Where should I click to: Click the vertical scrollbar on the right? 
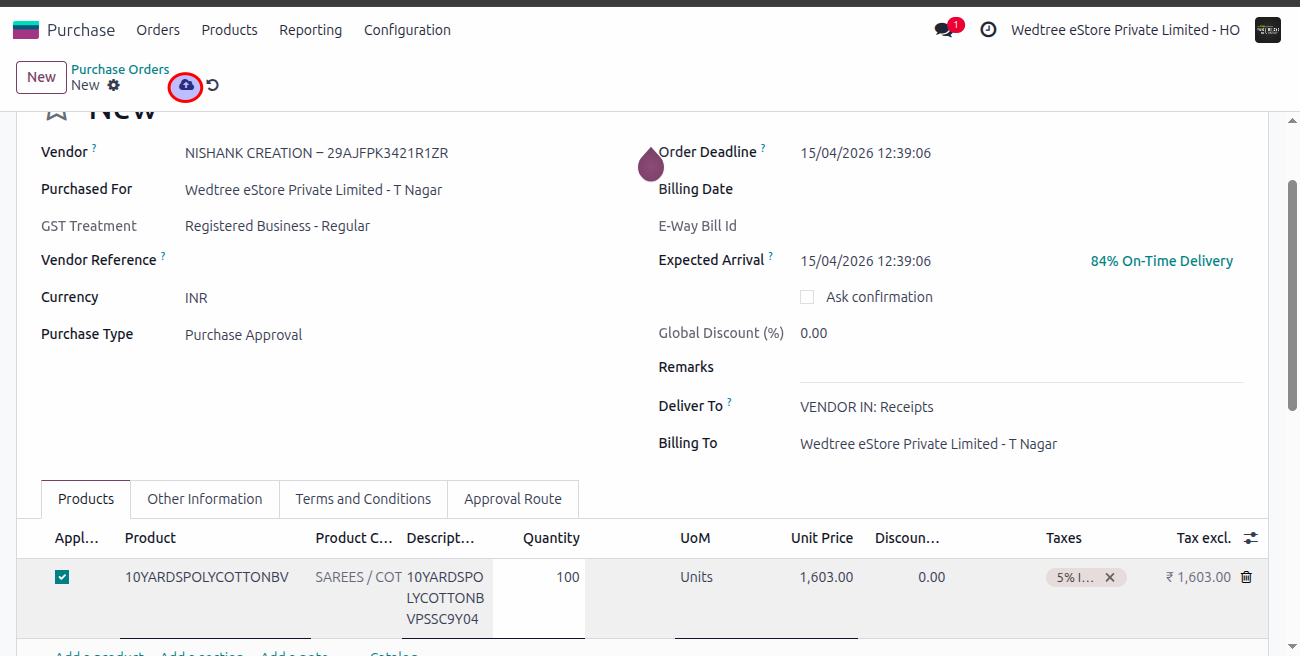pyautogui.click(x=1292, y=295)
